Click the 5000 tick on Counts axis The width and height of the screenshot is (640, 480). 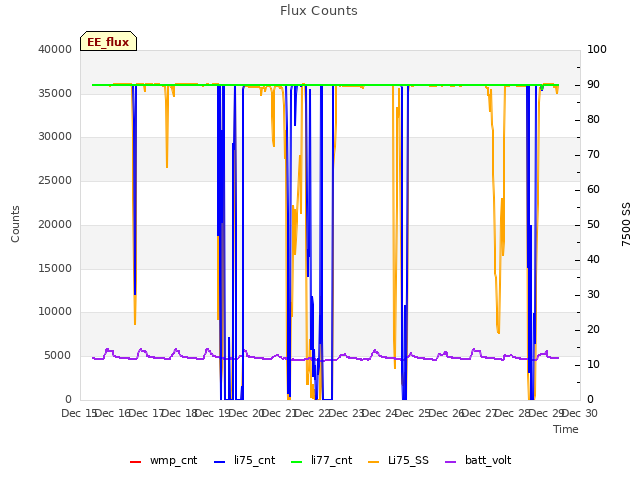tap(58, 356)
